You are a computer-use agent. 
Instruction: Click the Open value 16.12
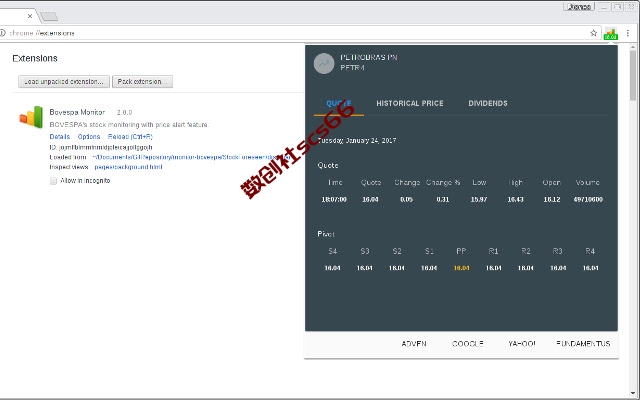pos(552,200)
